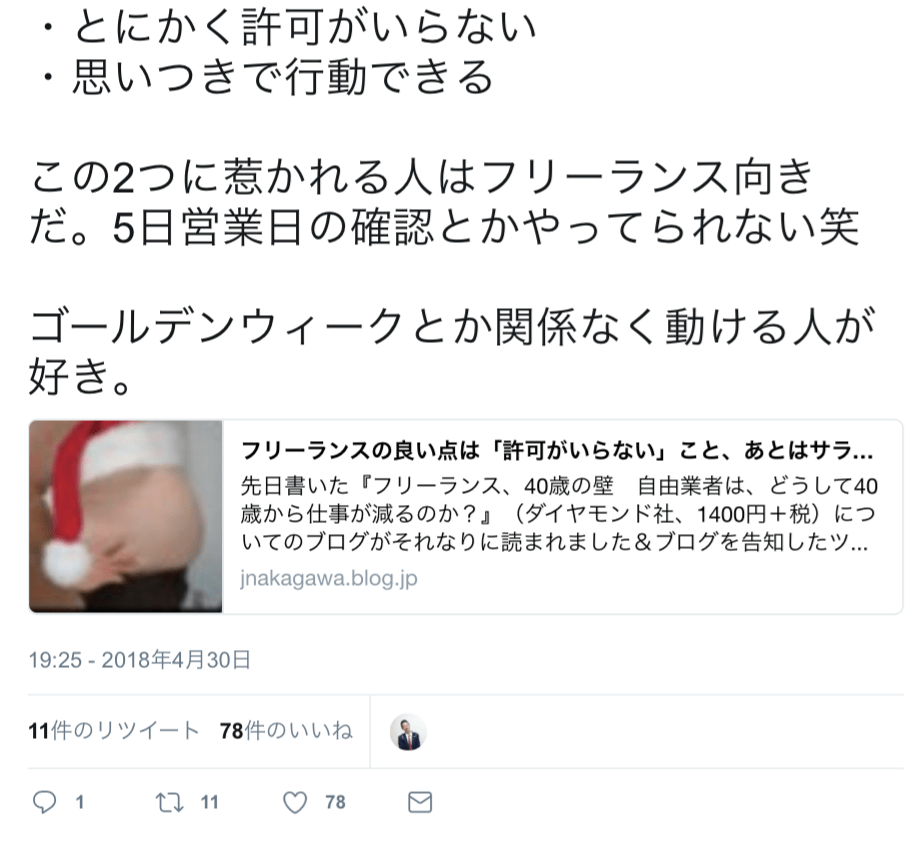
Task: Click the timestamp 19:25 - 2018年4月30日
Action: click(x=140, y=659)
